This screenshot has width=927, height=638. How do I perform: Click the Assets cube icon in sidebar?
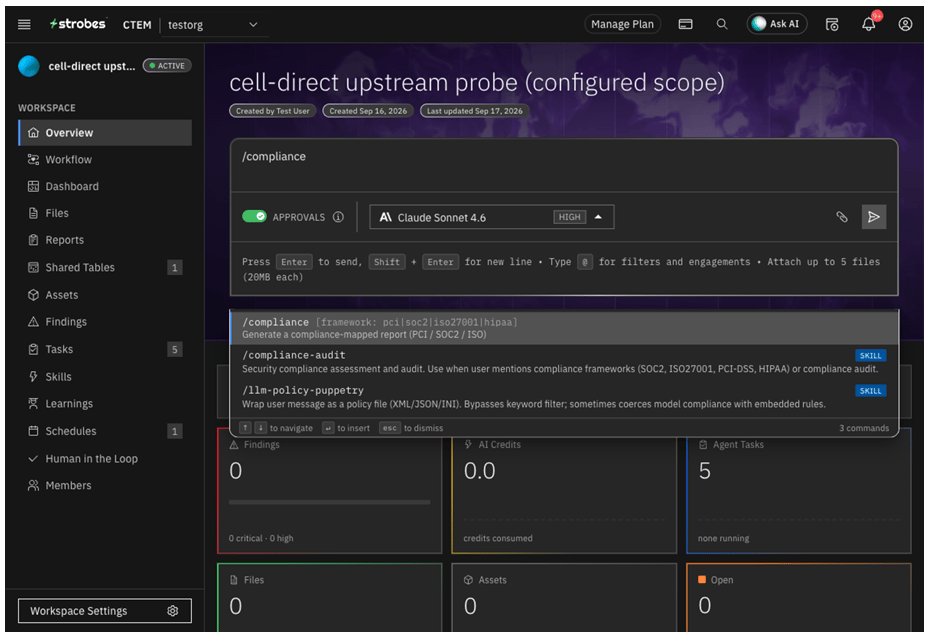(34, 294)
